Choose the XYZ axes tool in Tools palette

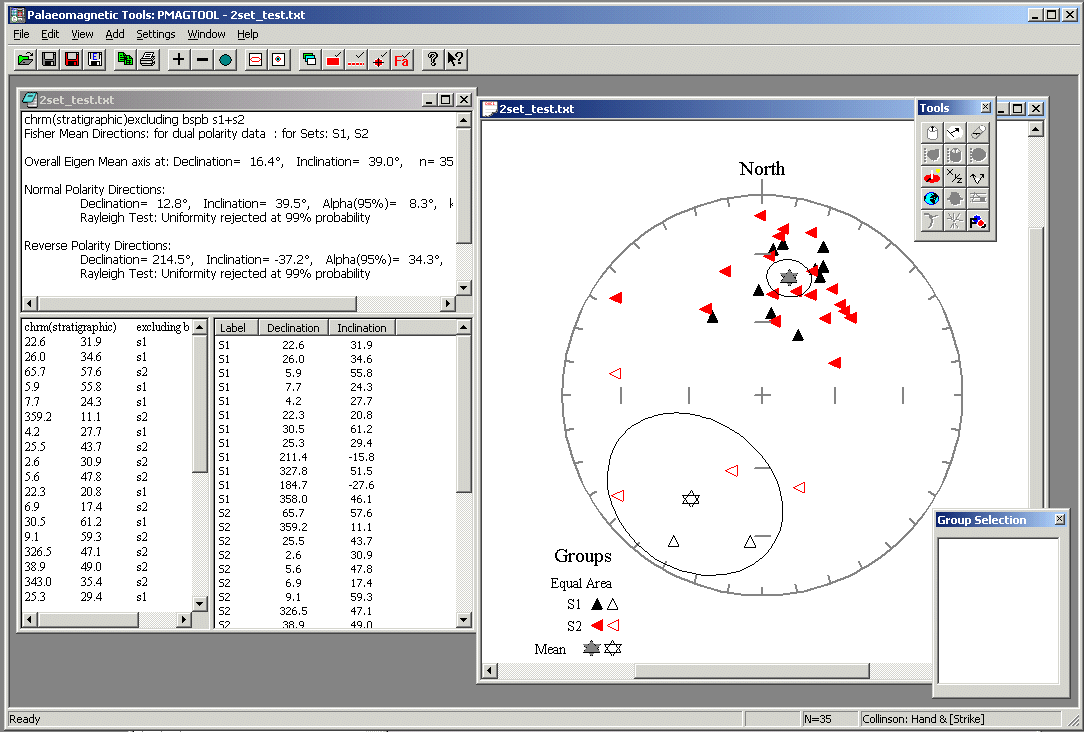pos(955,177)
